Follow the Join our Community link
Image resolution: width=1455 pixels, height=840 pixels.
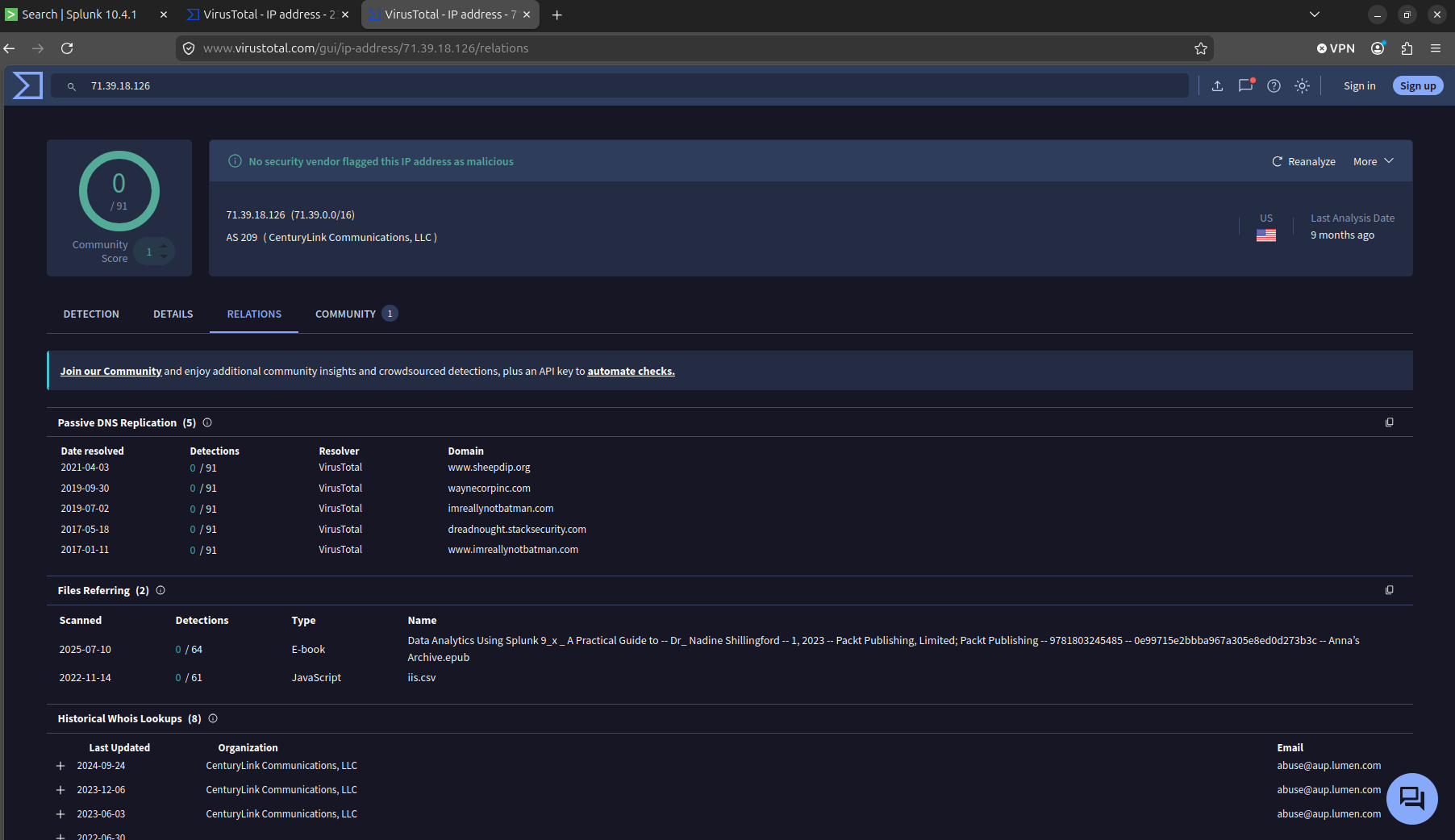click(110, 371)
